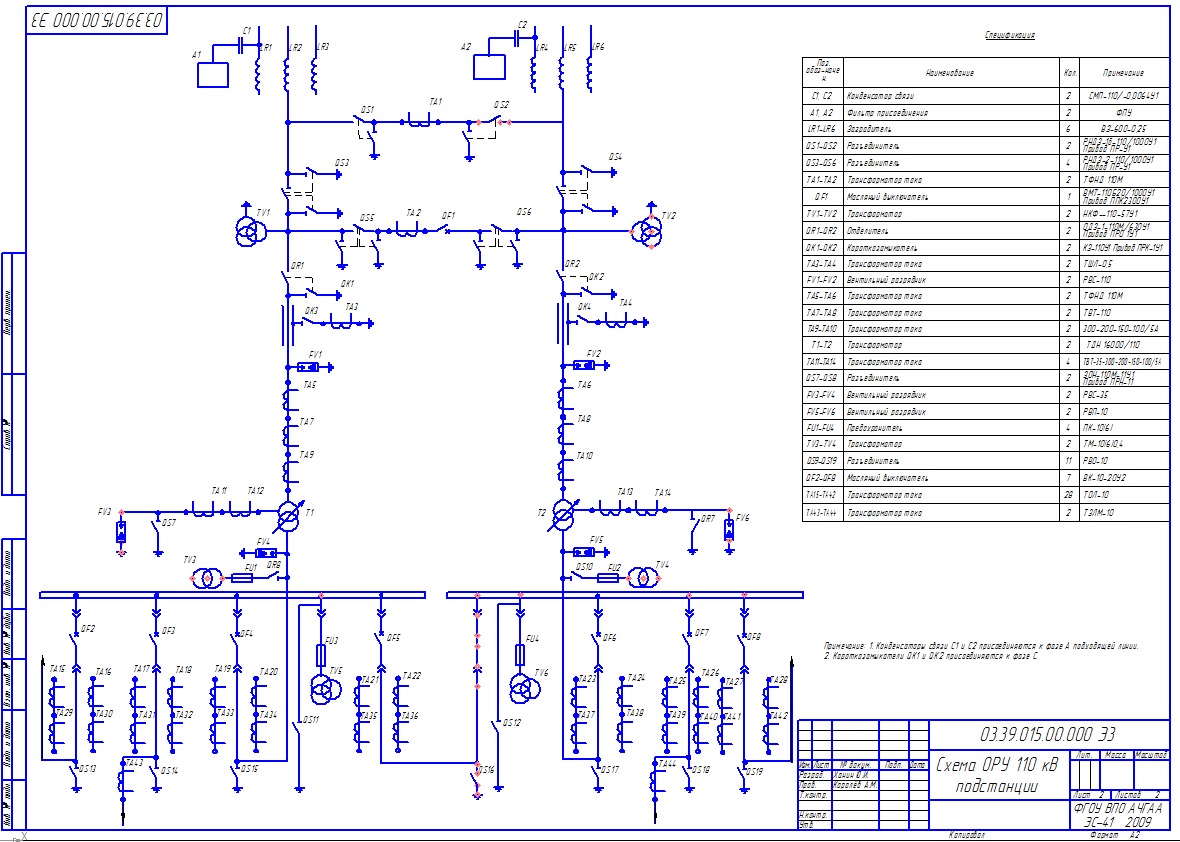
Task: Click the 'T1-T2' designation cell
Action: pyautogui.click(x=821, y=345)
